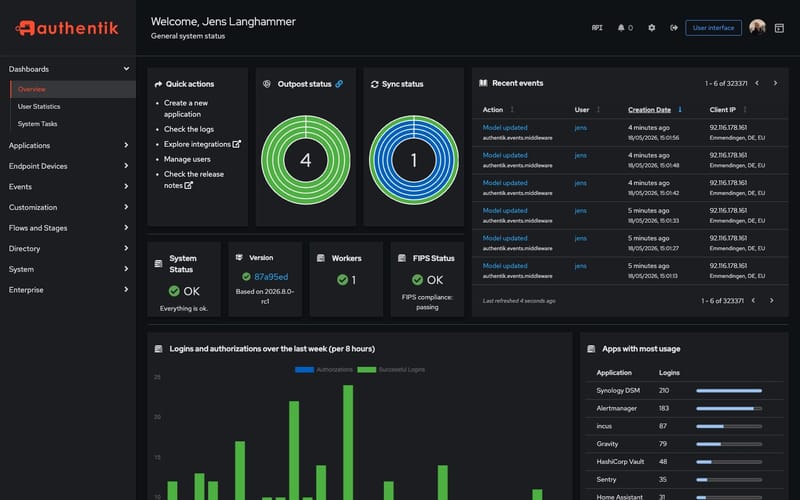Click the Recent events book icon
Viewport: 800px width, 500px height.
click(483, 83)
